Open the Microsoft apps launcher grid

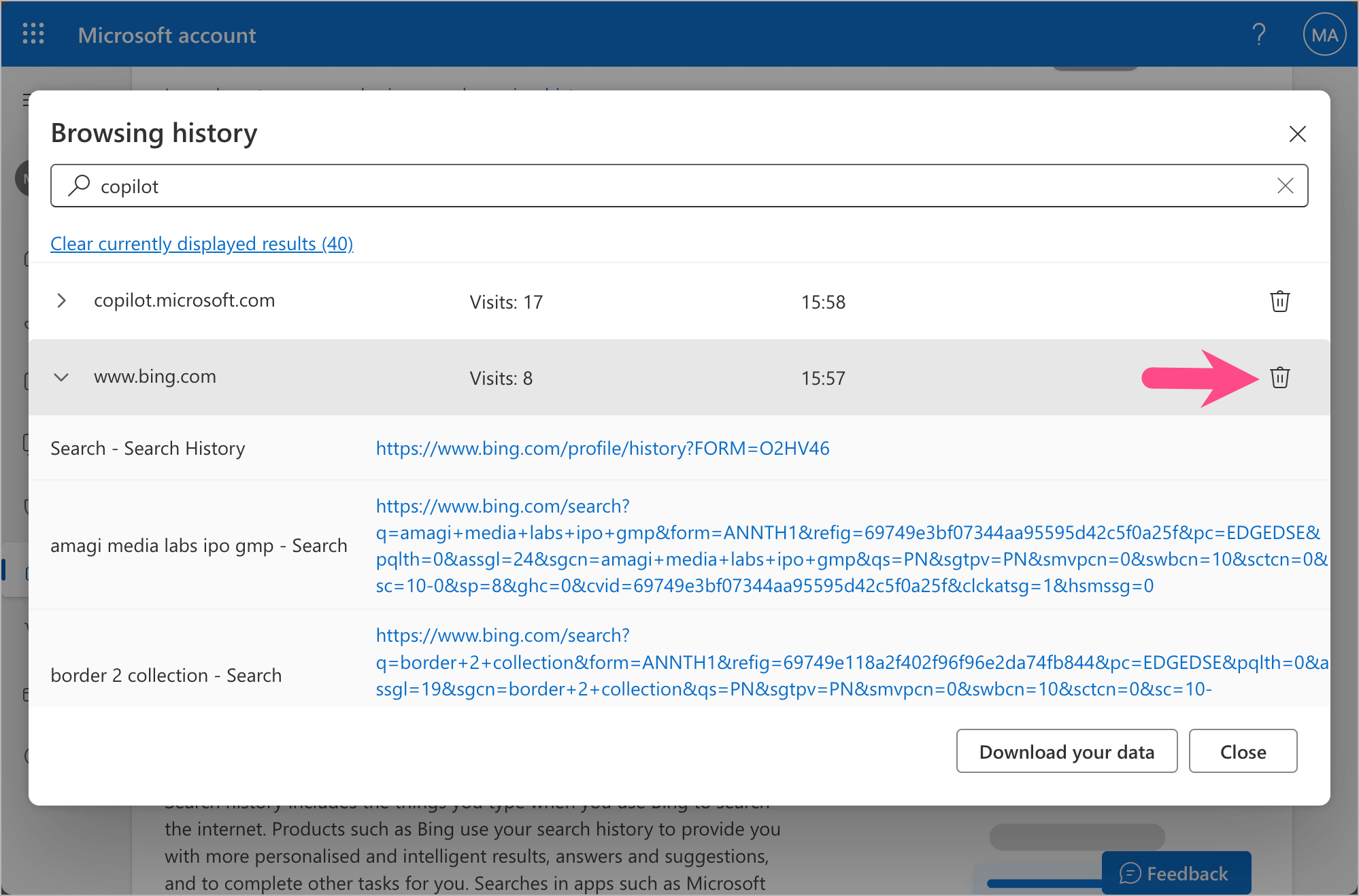(33, 34)
